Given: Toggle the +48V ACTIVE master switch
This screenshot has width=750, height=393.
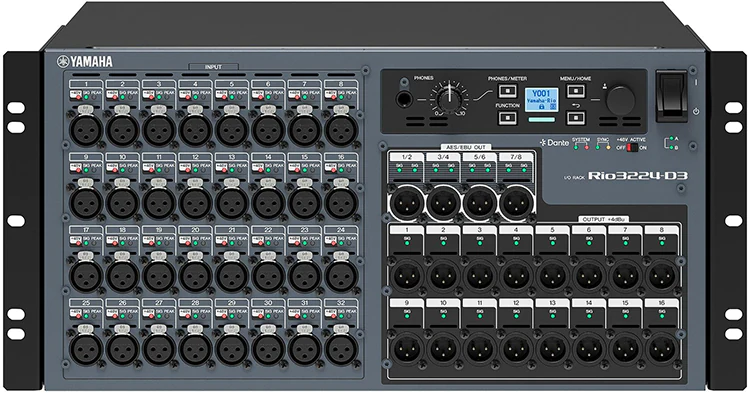Looking at the screenshot, I should (x=632, y=148).
